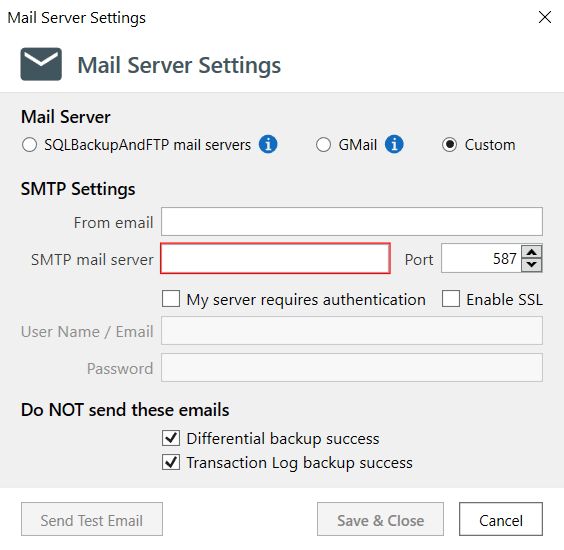Select SQLBackupAndFTP mail servers radio button
The width and height of the screenshot is (564, 550).
tap(29, 145)
